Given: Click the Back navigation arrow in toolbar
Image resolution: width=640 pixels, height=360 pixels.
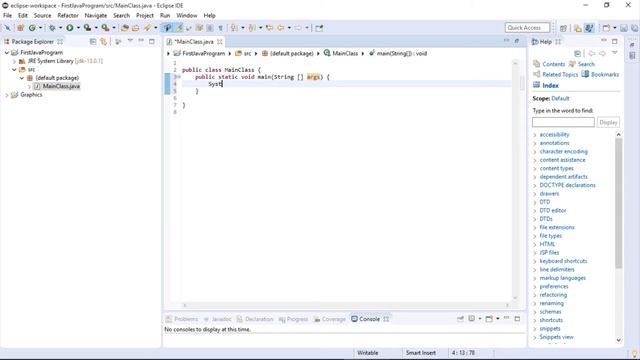Looking at the screenshot, I should [x=281, y=28].
